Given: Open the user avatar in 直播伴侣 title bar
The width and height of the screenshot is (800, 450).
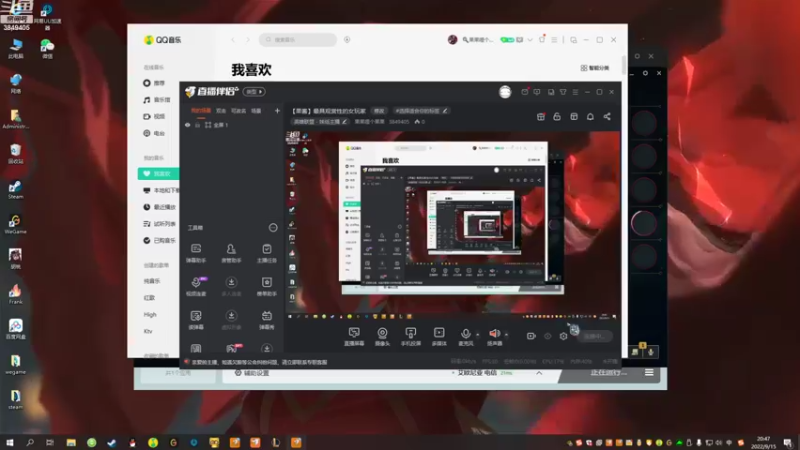Looking at the screenshot, I should (505, 92).
